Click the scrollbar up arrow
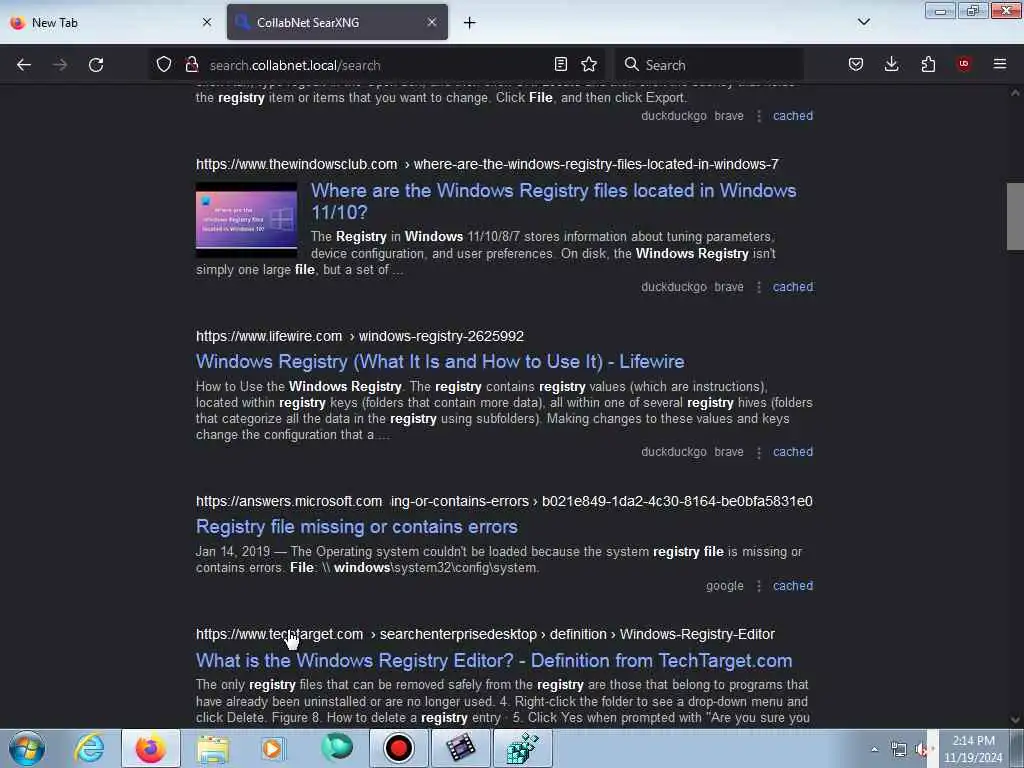 1015,93
